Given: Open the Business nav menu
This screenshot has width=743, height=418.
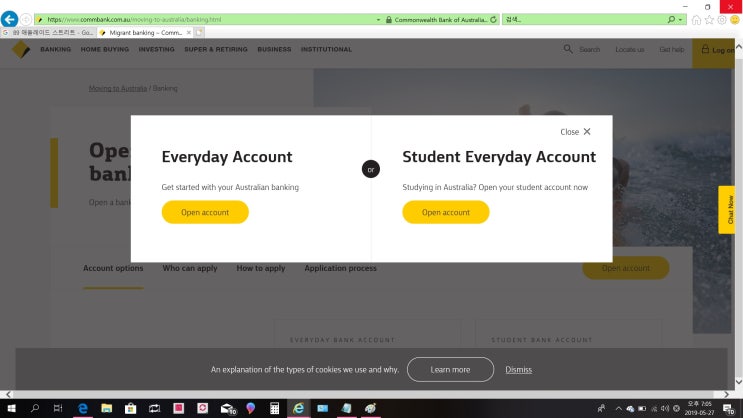Looking at the screenshot, I should pos(274,49).
